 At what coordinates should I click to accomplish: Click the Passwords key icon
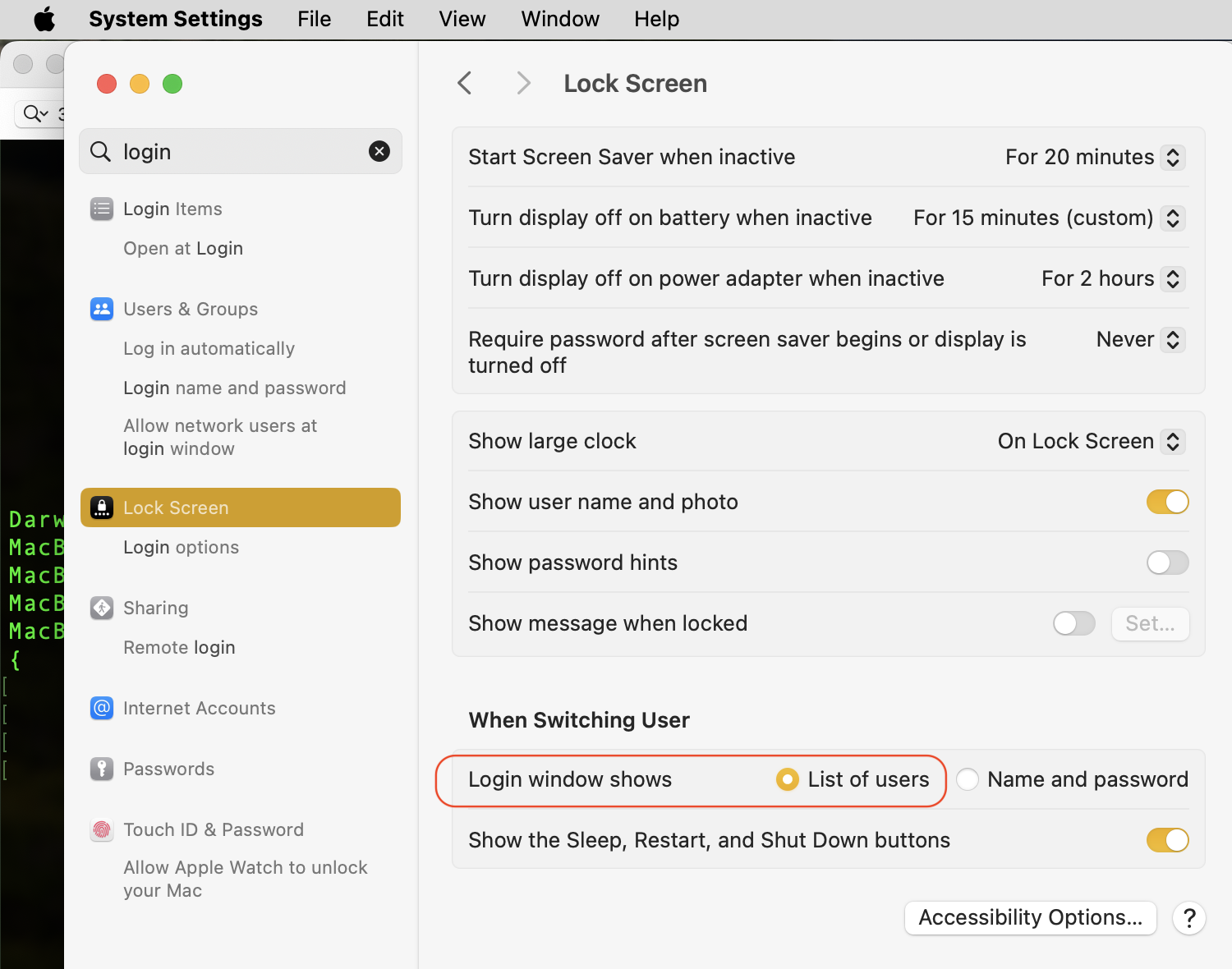102,769
